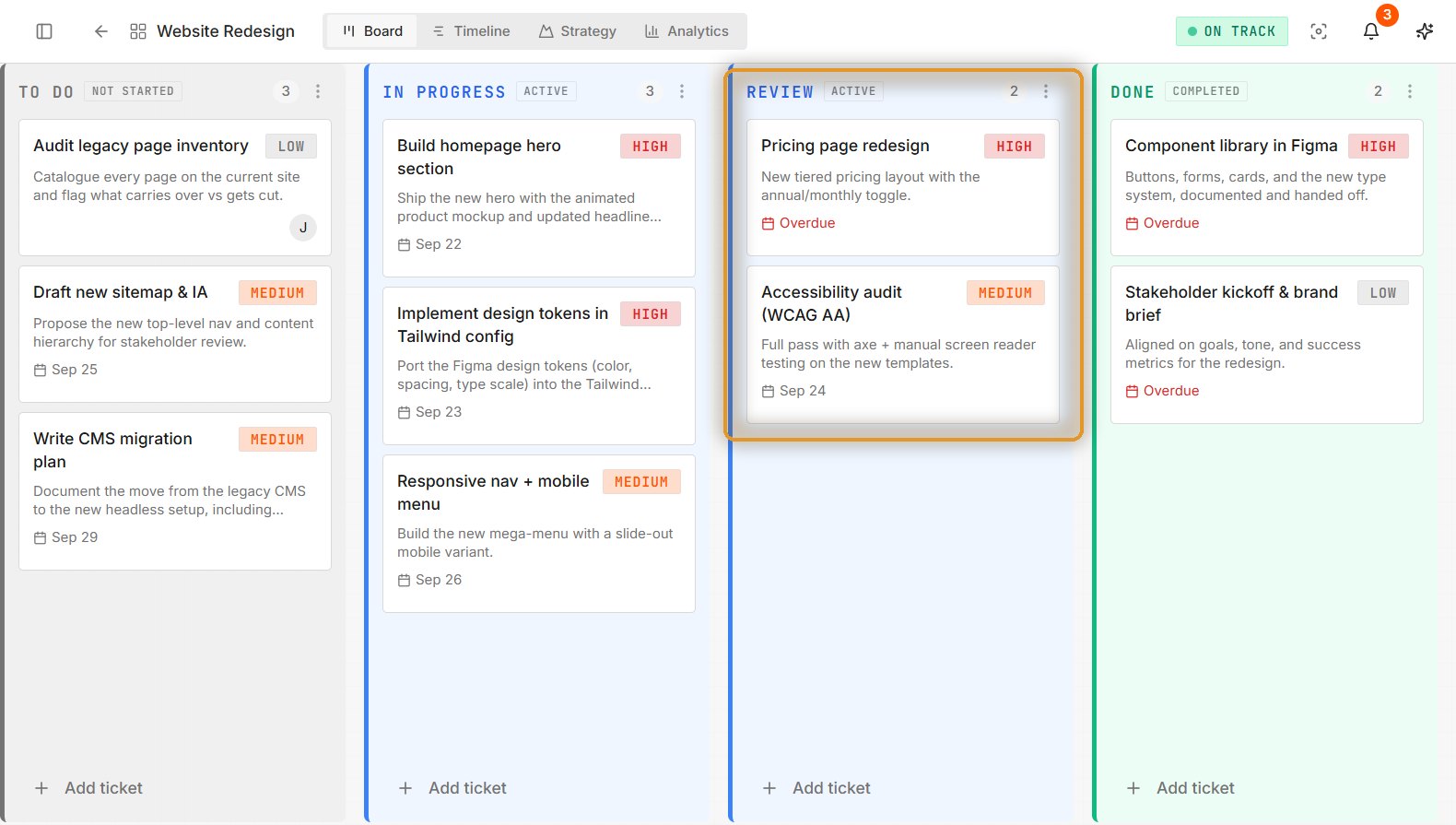Click Sep 22 due date on hero ticket
The width and height of the screenshot is (1456, 825).
click(x=429, y=244)
